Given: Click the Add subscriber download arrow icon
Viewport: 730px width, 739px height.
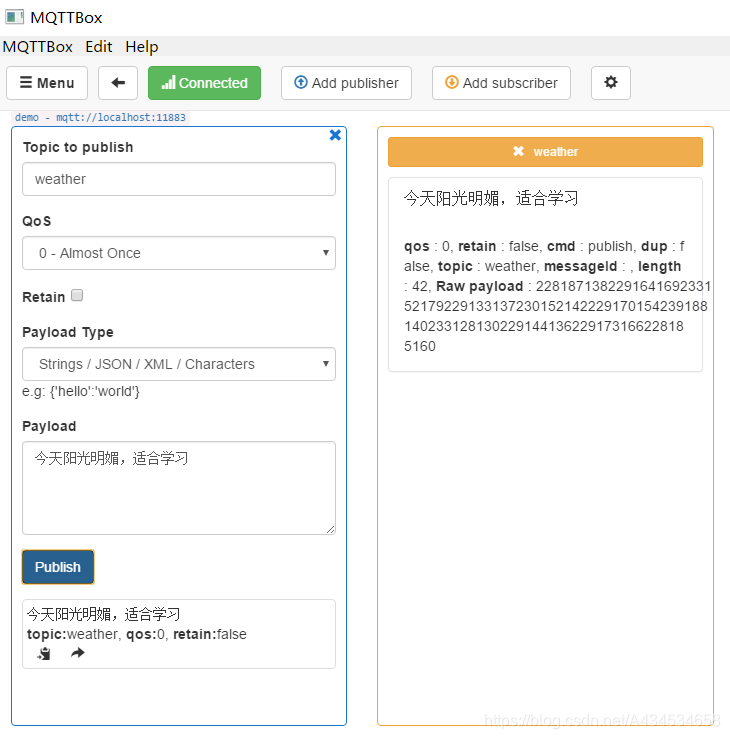Looking at the screenshot, I should 451,82.
